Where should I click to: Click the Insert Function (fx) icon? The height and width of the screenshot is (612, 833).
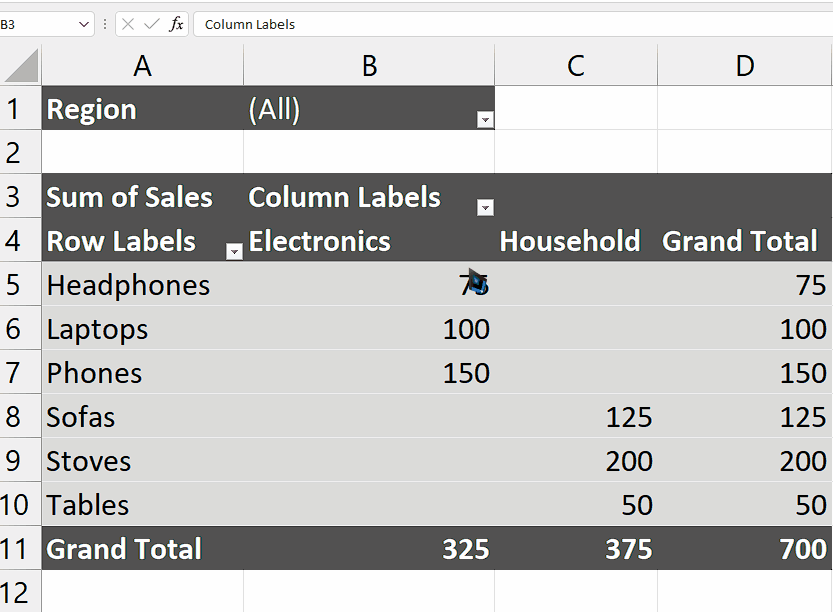pyautogui.click(x=175, y=24)
